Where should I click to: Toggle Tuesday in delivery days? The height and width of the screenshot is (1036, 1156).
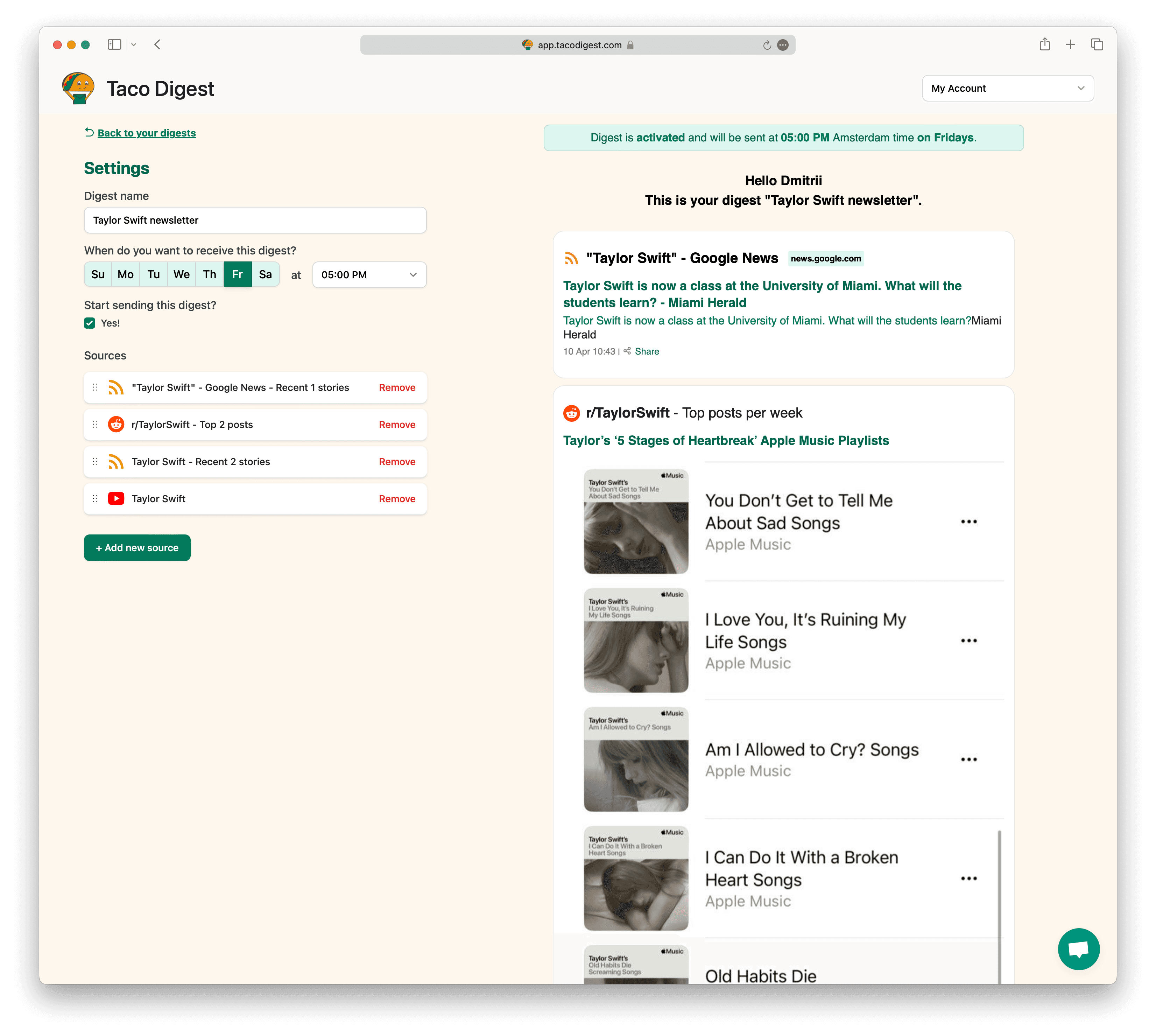coord(154,274)
